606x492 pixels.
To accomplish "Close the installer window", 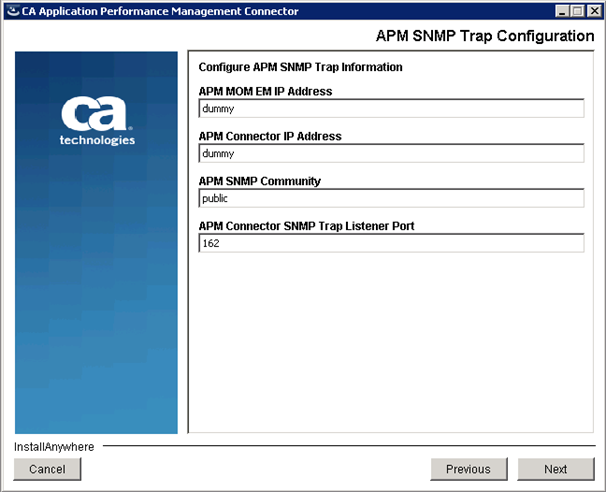I will [x=594, y=11].
